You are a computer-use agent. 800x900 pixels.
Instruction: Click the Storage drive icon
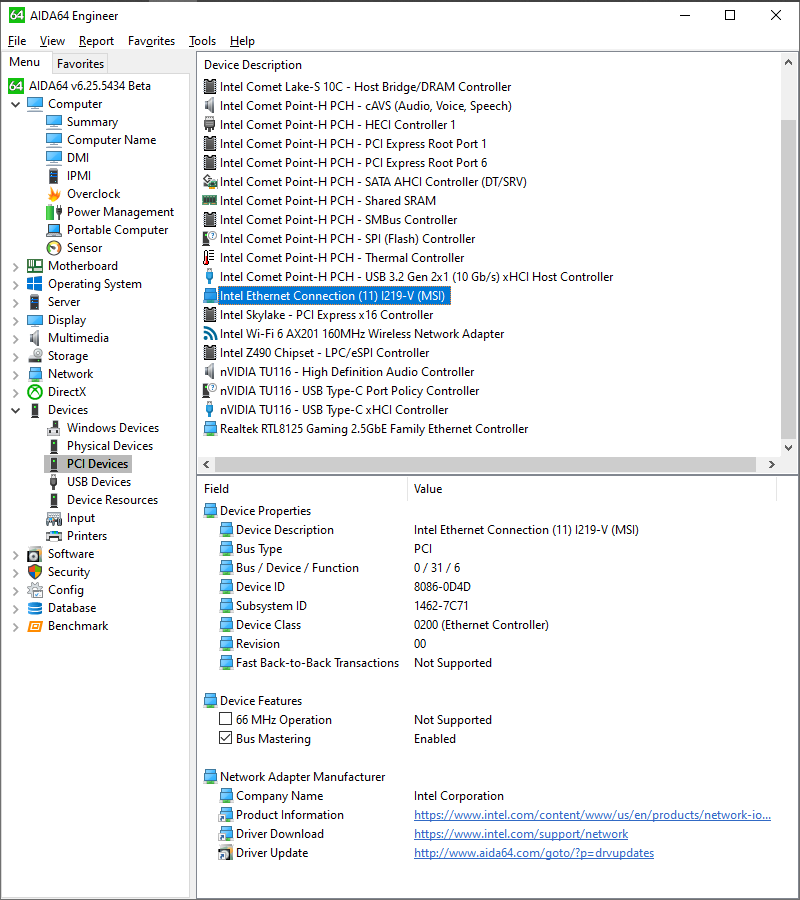35,356
